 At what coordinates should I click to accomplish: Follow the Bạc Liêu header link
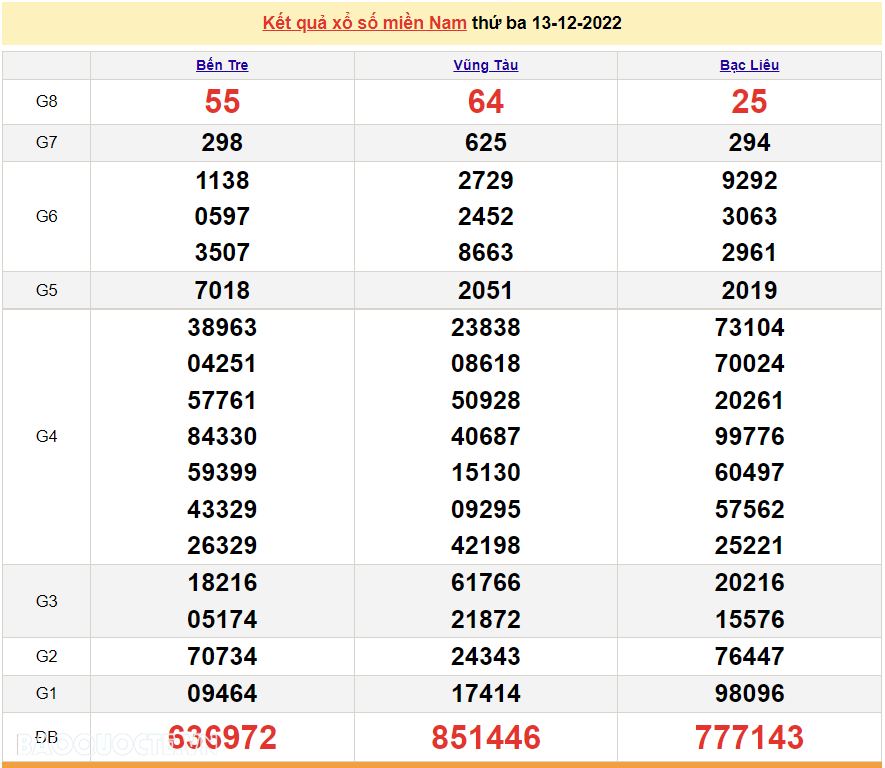749,65
